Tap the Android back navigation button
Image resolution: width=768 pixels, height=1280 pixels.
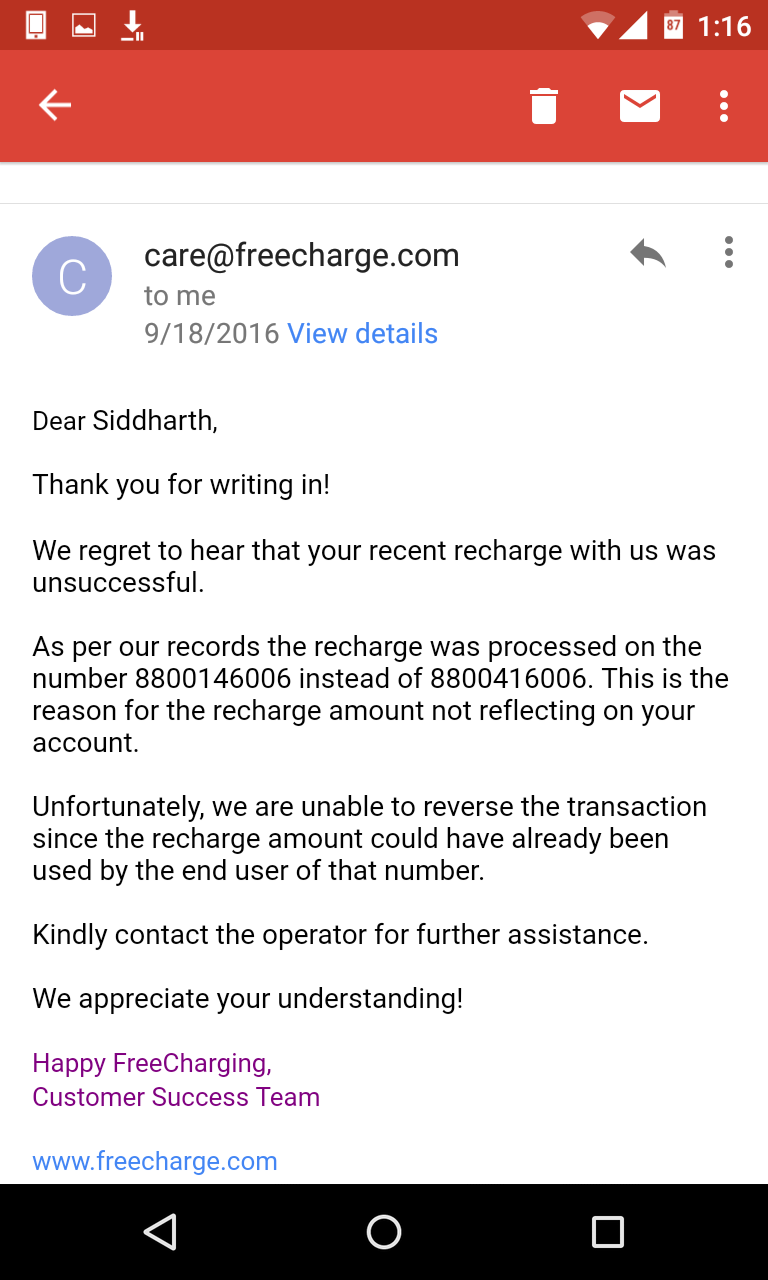160,1232
